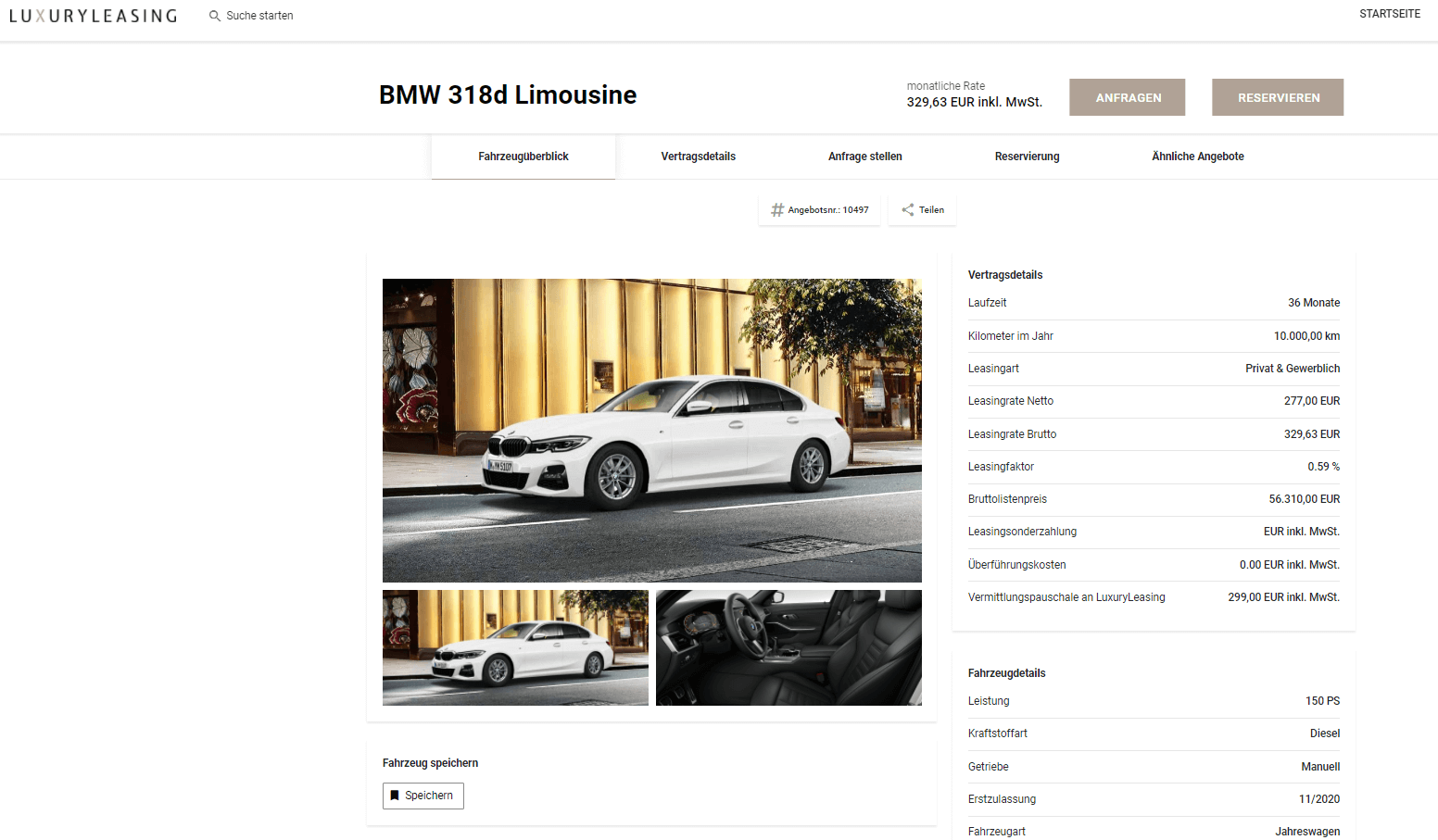Screen dimensions: 1438x840
Task: Click the Leasingrate Netto 277,00 EUR value
Action: click(x=1312, y=401)
